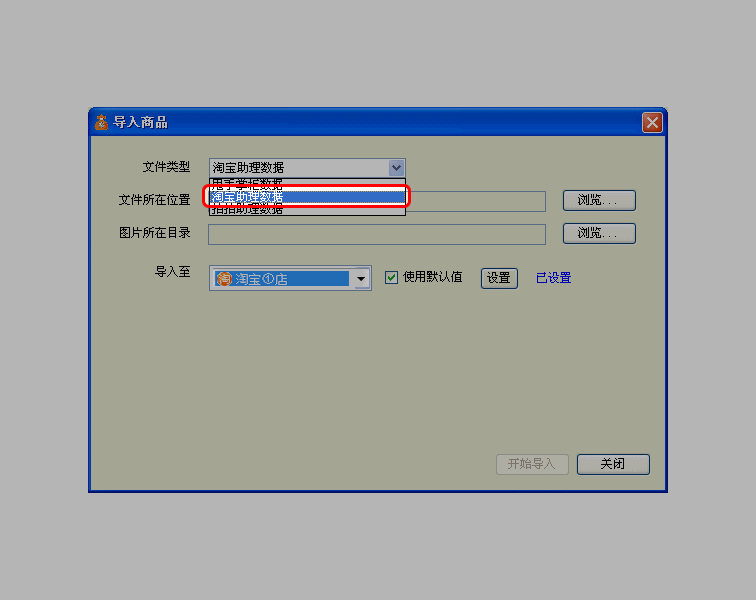
Task: Click the 关闭 button
Action: pyautogui.click(x=613, y=464)
